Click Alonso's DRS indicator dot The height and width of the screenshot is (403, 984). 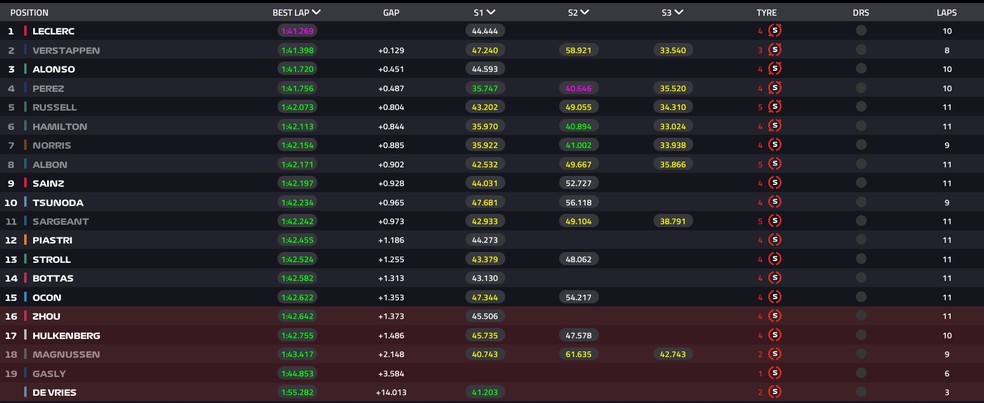click(861, 68)
